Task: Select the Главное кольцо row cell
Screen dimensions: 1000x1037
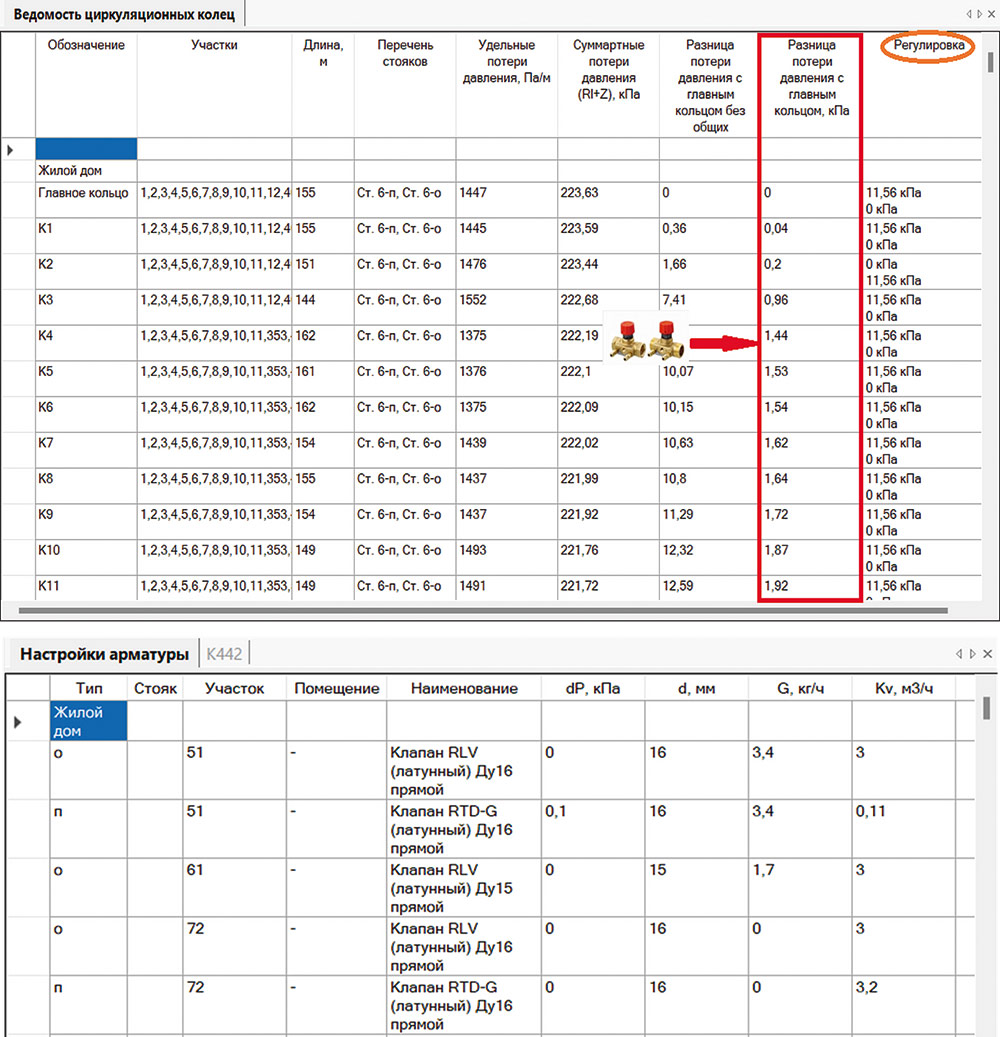Action: pyautogui.click(x=84, y=193)
